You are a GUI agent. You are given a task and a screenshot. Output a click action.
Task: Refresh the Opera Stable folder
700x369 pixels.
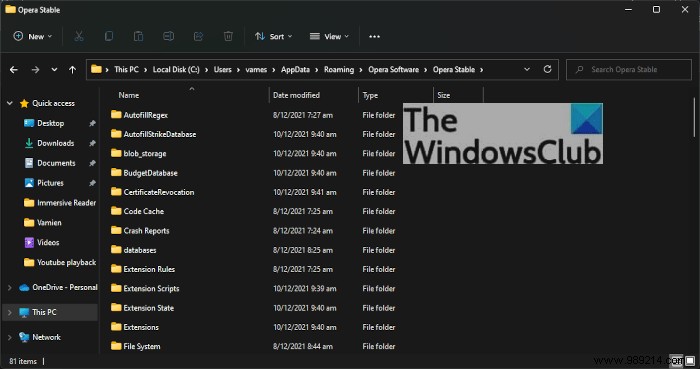547,69
